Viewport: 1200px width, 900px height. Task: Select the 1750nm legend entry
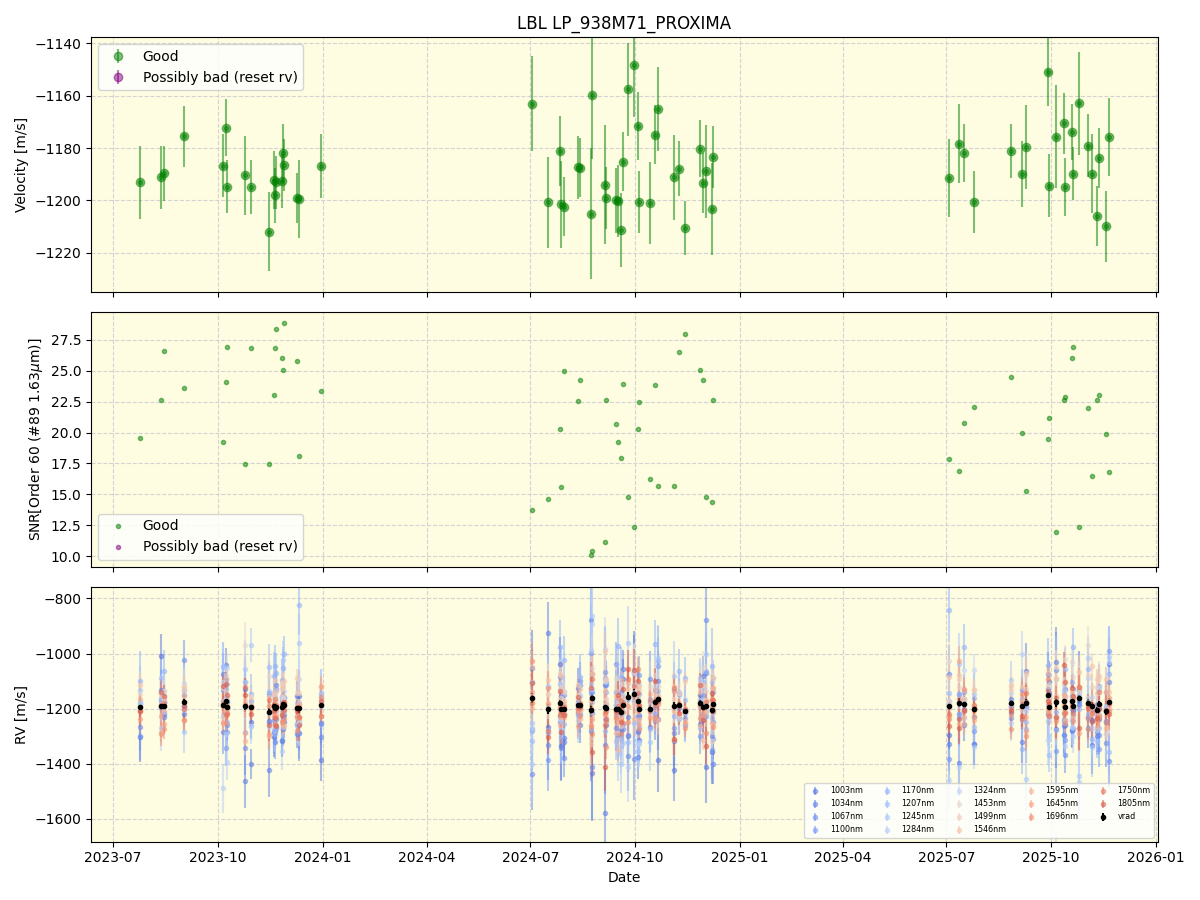(1125, 790)
